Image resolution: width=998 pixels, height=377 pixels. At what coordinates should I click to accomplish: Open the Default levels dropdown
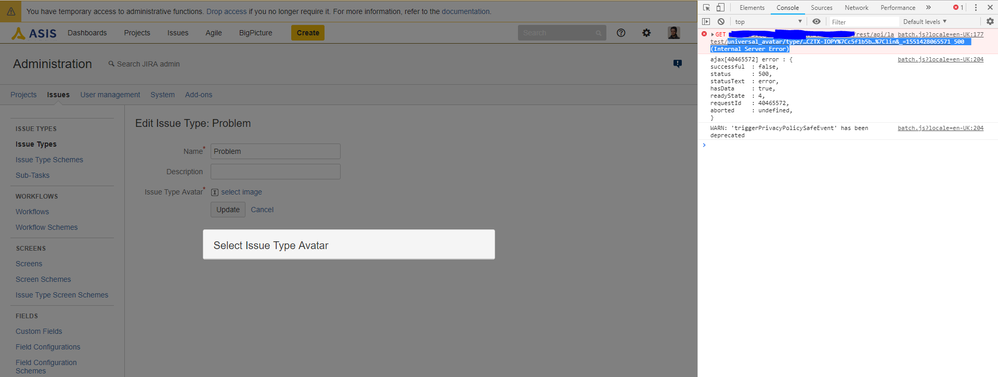924,22
